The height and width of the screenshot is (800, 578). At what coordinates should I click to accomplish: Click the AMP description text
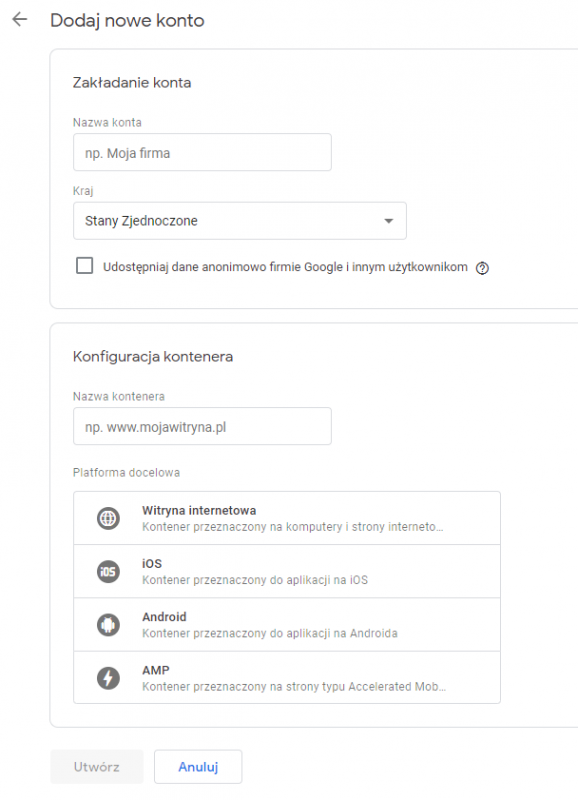pos(294,687)
